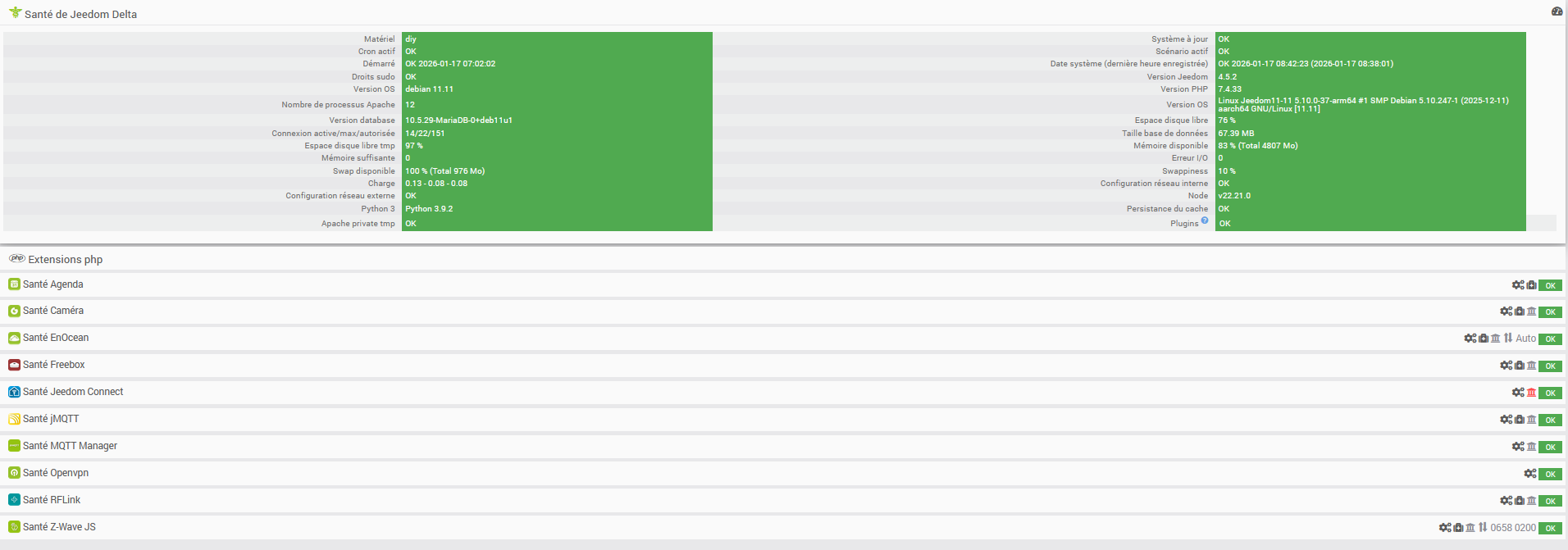
Task: Expand the Santé RFLink panel header
Action: click(52, 500)
